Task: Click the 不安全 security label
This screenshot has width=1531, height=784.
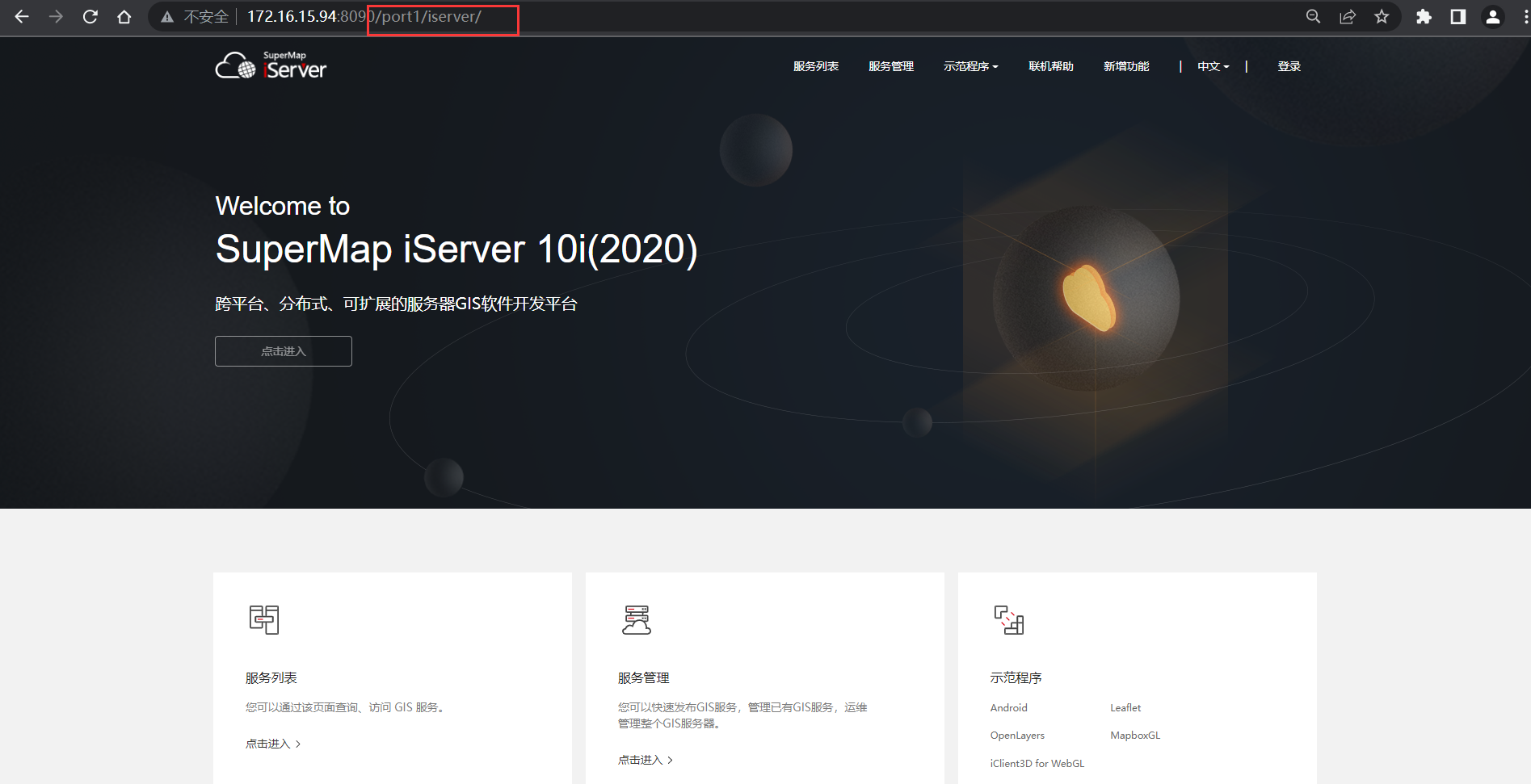Action: click(x=206, y=17)
